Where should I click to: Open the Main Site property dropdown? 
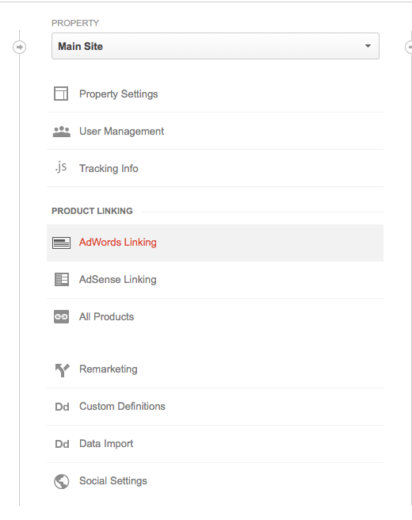tap(215, 46)
